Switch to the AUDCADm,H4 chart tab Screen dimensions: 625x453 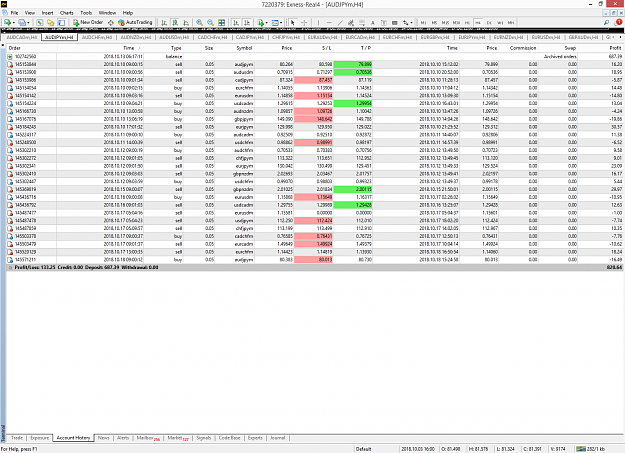pyautogui.click(x=22, y=37)
